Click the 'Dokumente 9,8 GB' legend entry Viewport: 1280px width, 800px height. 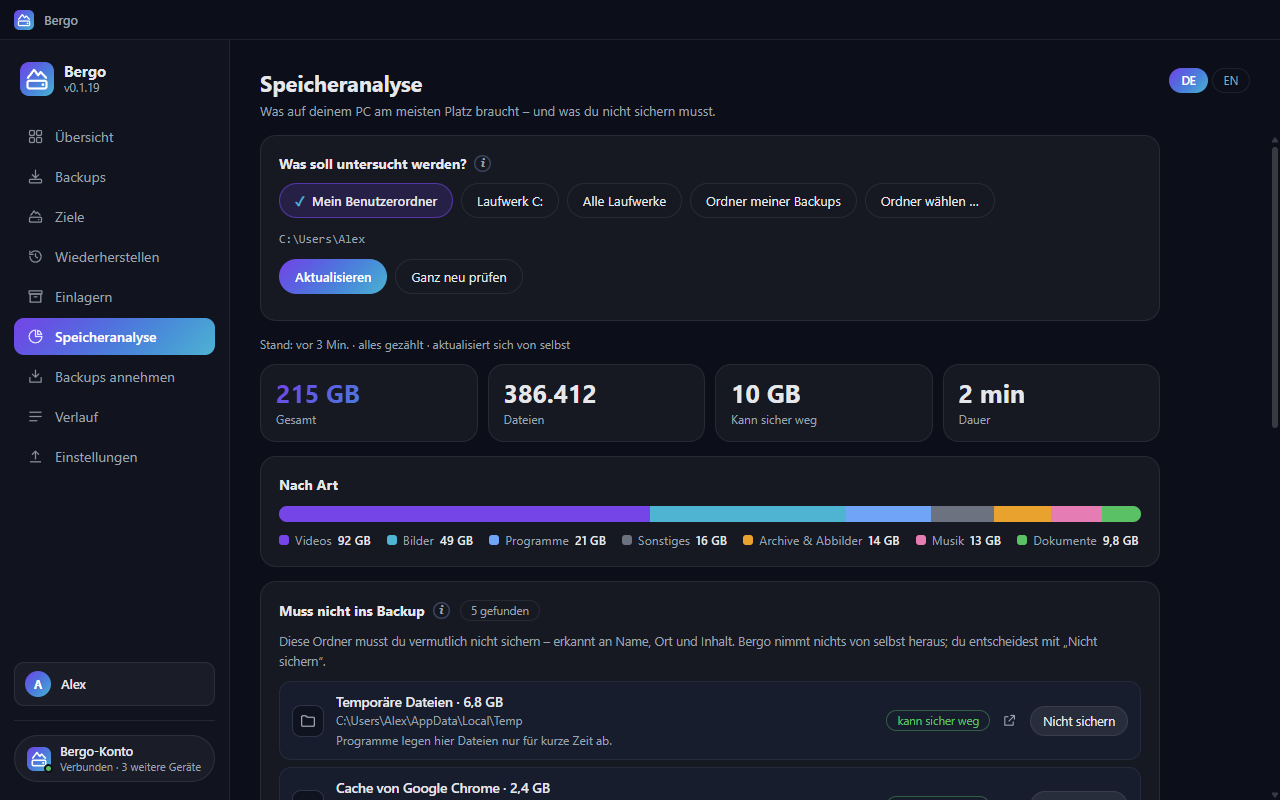(x=1078, y=541)
